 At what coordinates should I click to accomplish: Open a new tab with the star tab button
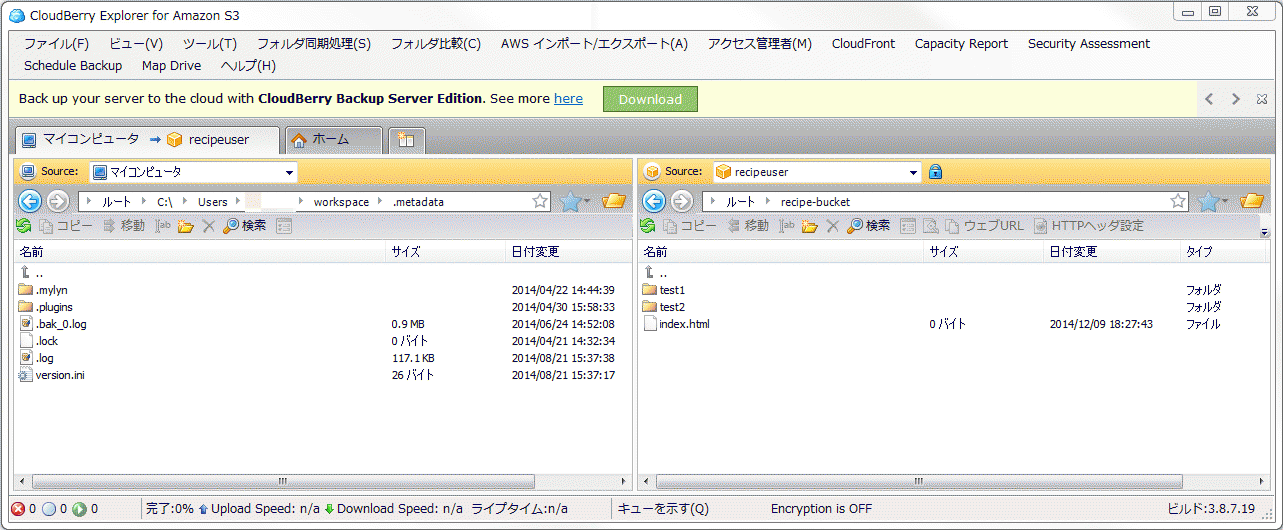(406, 140)
